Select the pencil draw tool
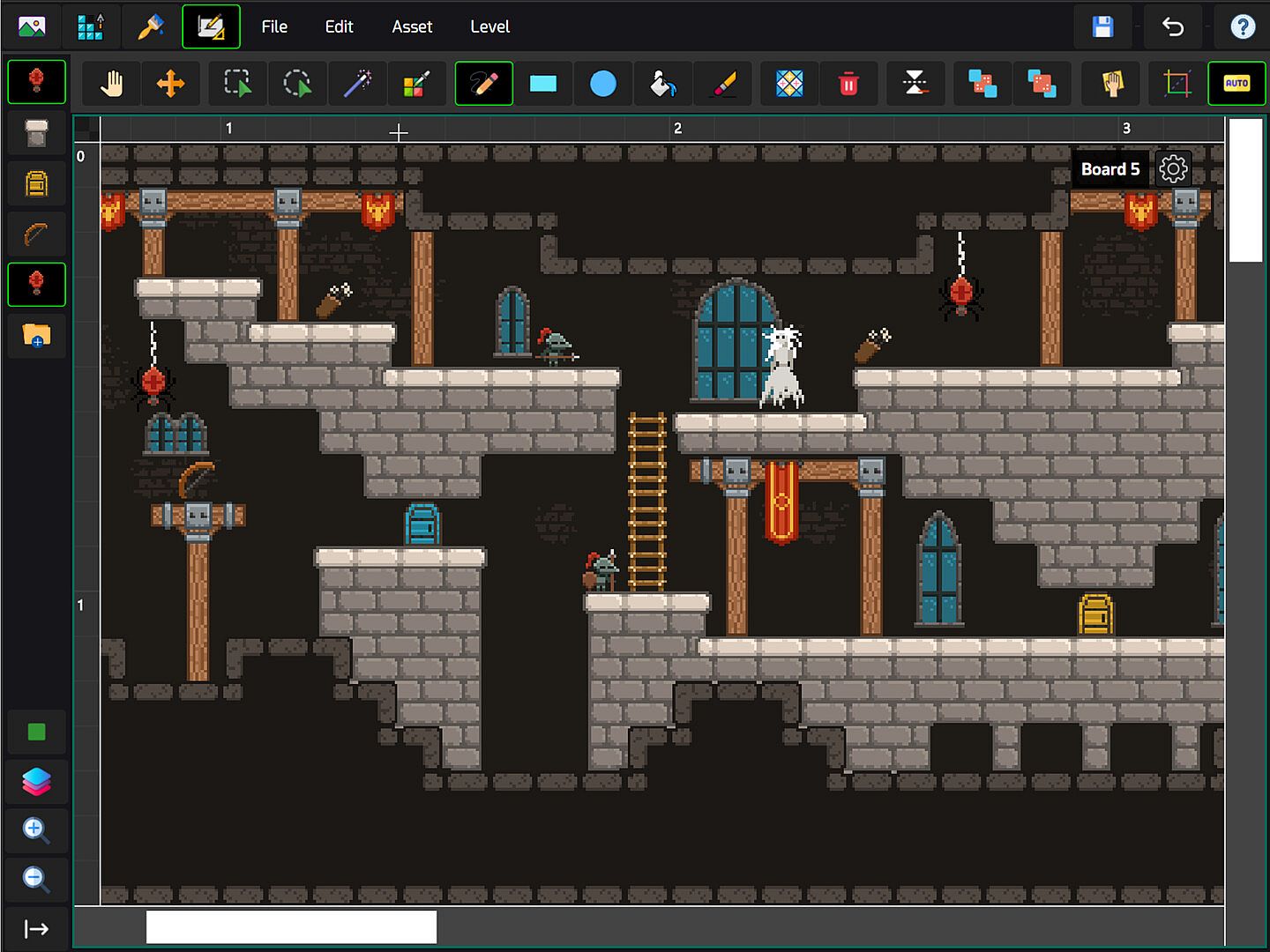Viewport: 1270px width, 952px height. [483, 84]
